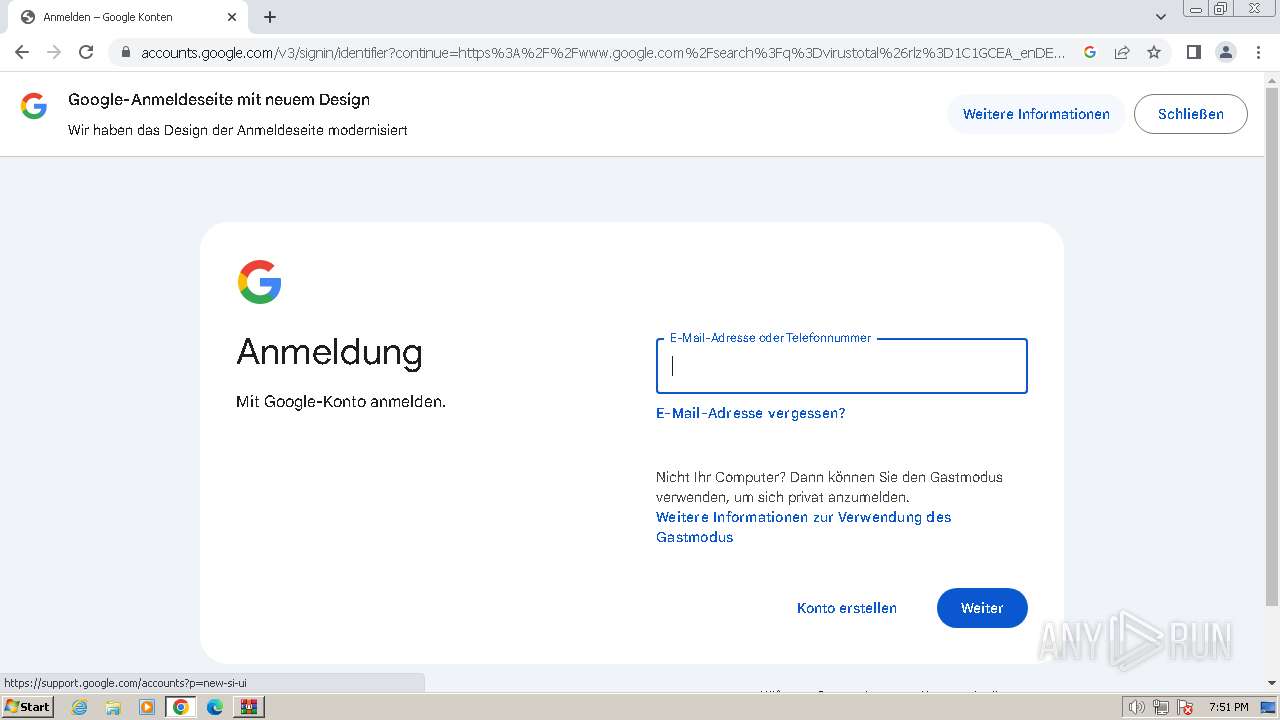Share this page using the share icon
1280x720 pixels.
click(x=1122, y=52)
